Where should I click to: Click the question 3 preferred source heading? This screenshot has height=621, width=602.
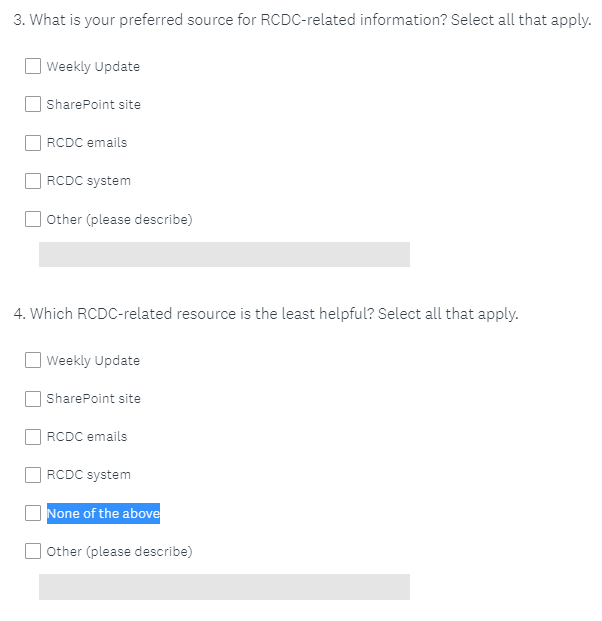[x=302, y=21]
